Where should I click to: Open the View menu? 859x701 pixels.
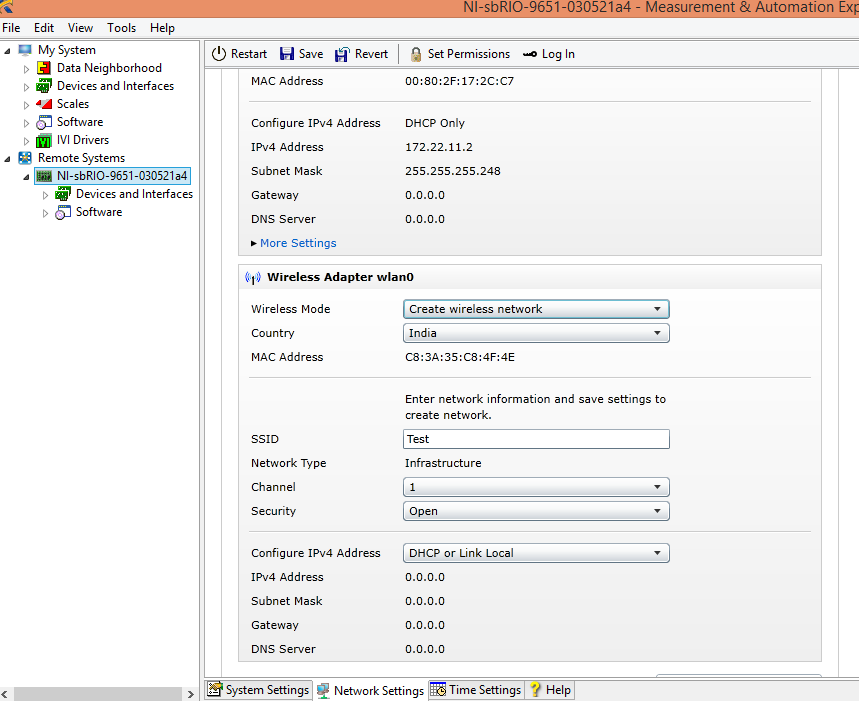(81, 28)
